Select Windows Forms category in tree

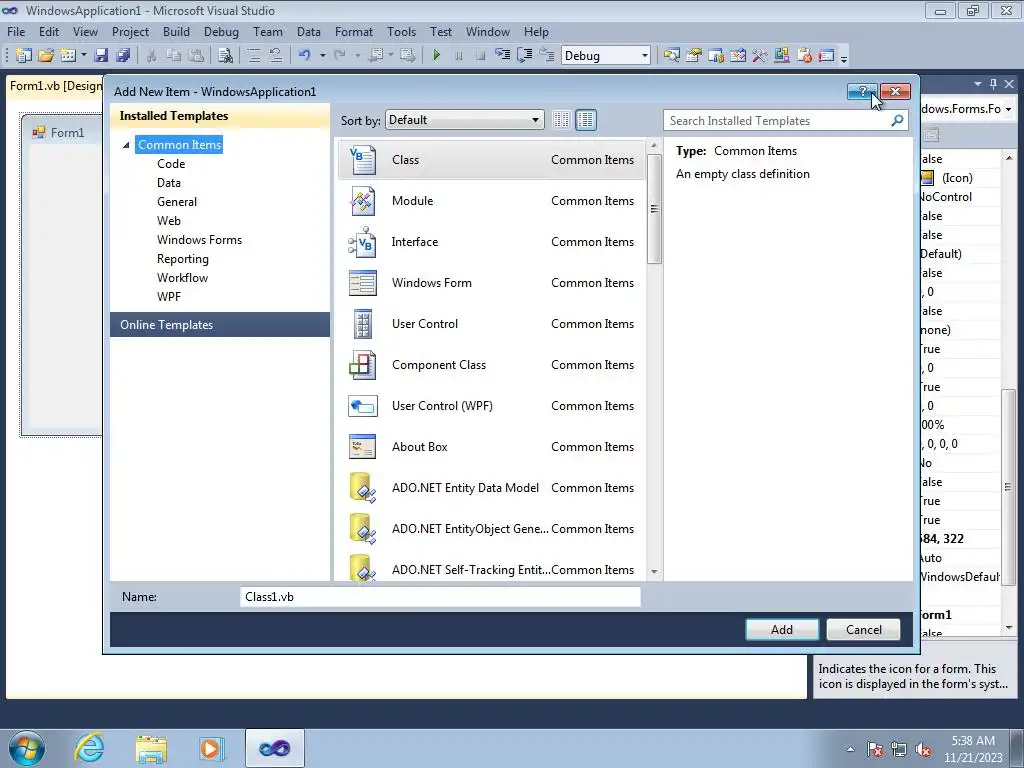pyautogui.click(x=199, y=240)
